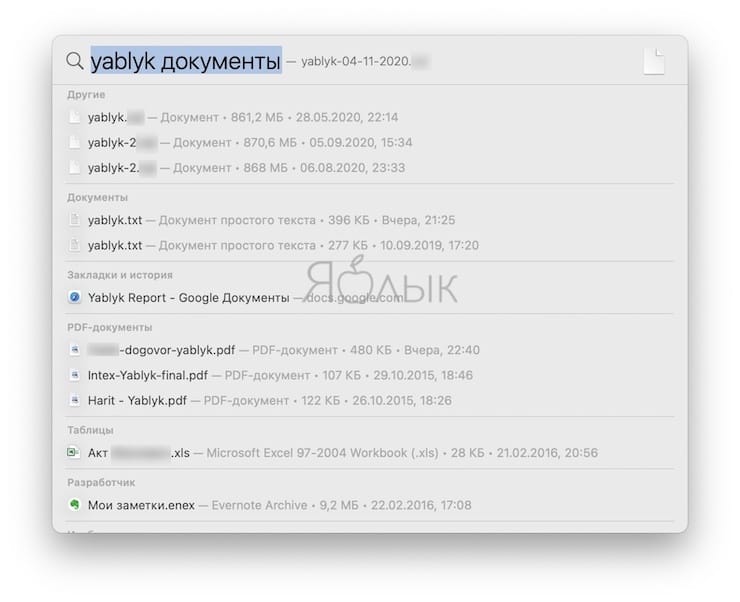The image size is (740, 602).
Task: Click the yablyk-04-11-2020 suggestion text
Action: click(x=356, y=61)
